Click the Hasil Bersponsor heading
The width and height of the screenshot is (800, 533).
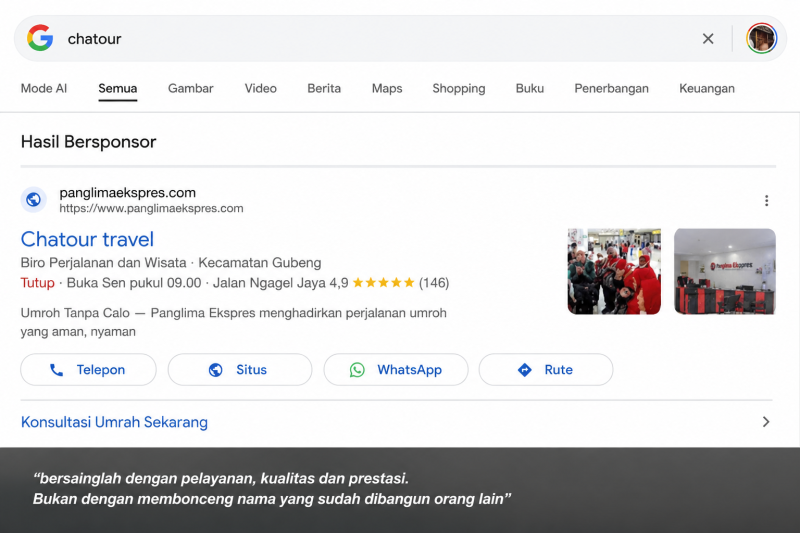89,142
